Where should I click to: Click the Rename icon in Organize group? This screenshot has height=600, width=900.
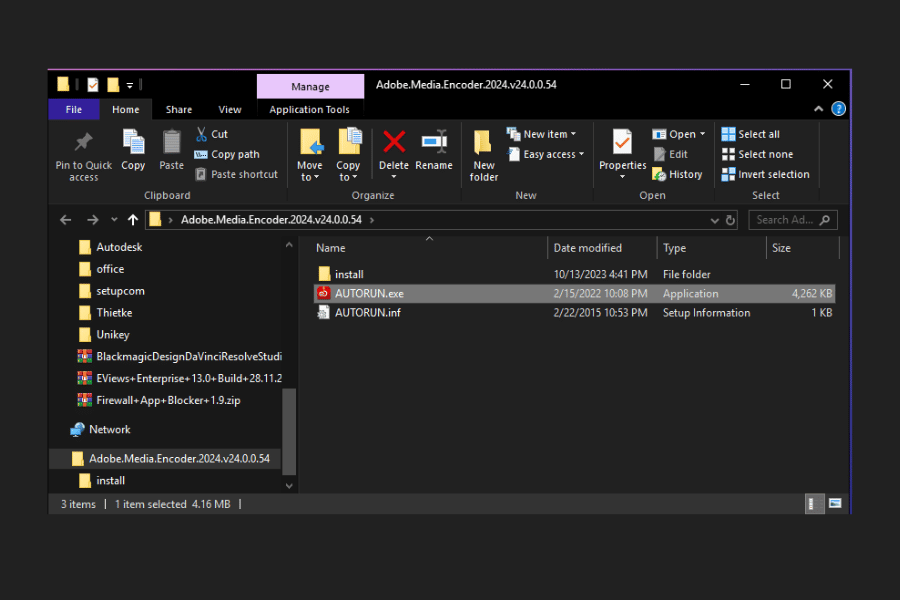(434, 143)
